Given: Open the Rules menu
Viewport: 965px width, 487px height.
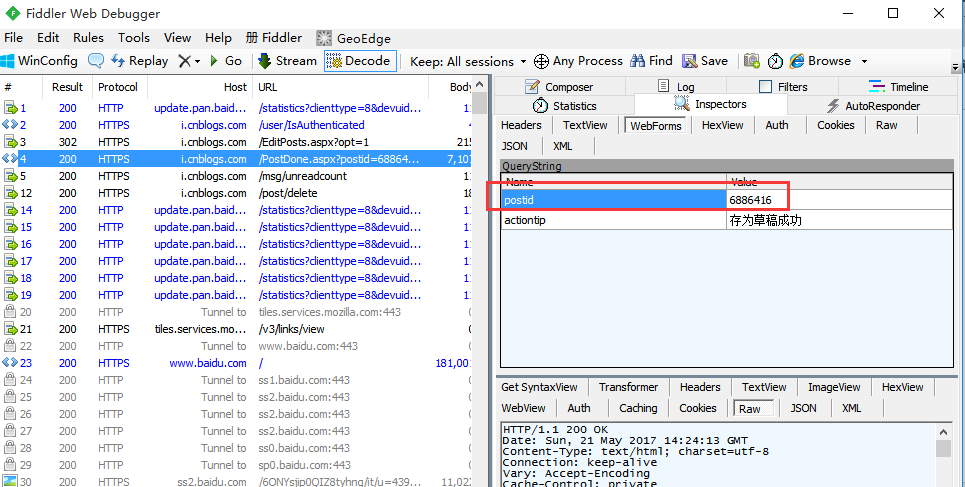Looking at the screenshot, I should click(89, 38).
